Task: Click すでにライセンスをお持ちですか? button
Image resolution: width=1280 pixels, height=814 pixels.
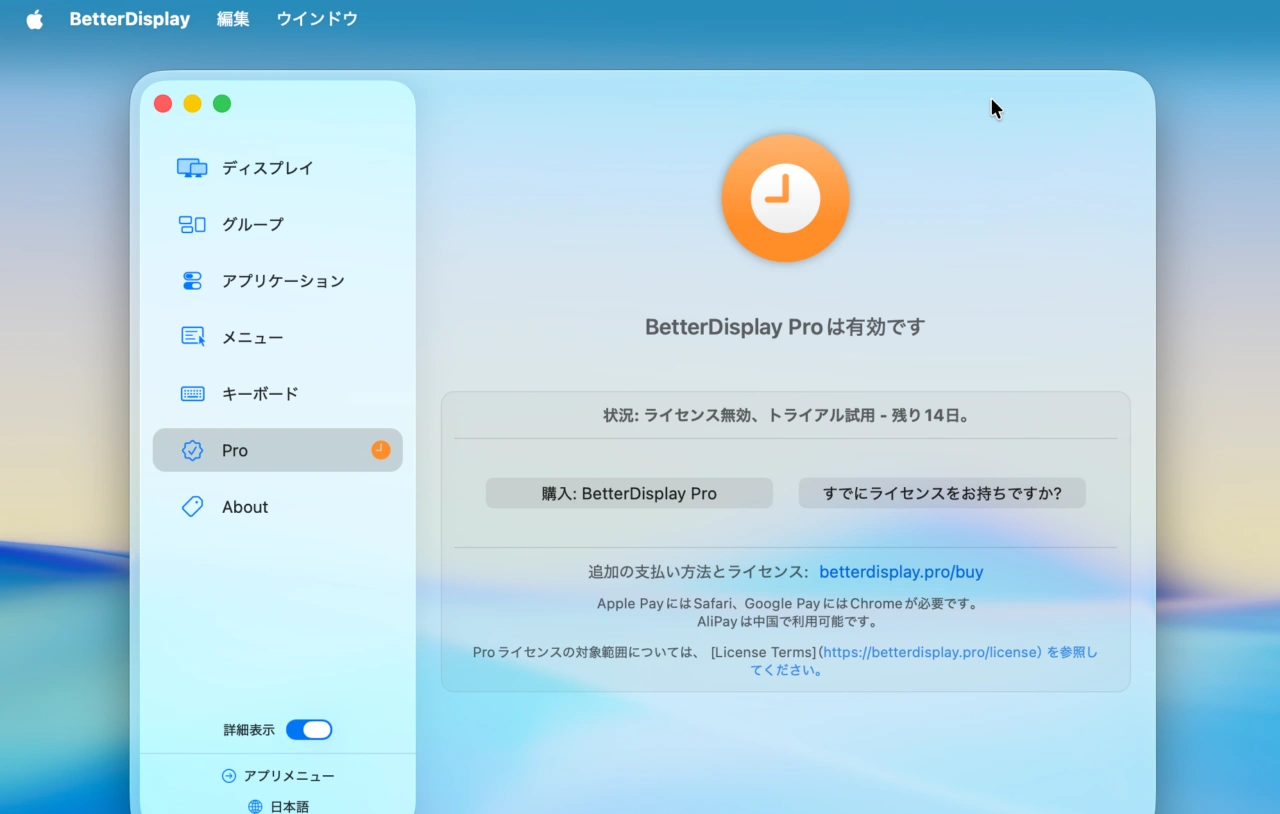Action: click(942, 493)
